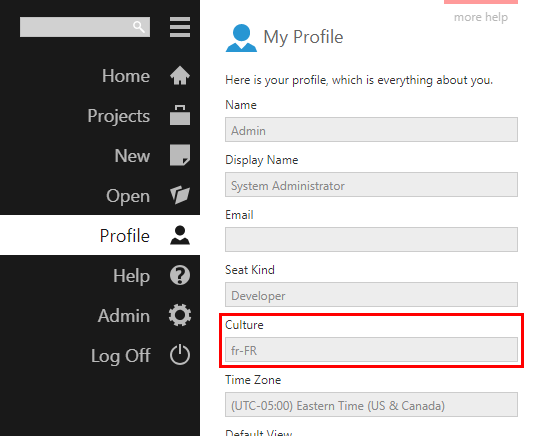The width and height of the screenshot is (543, 436).
Task: Click the Projects briefcase icon
Action: point(180,115)
